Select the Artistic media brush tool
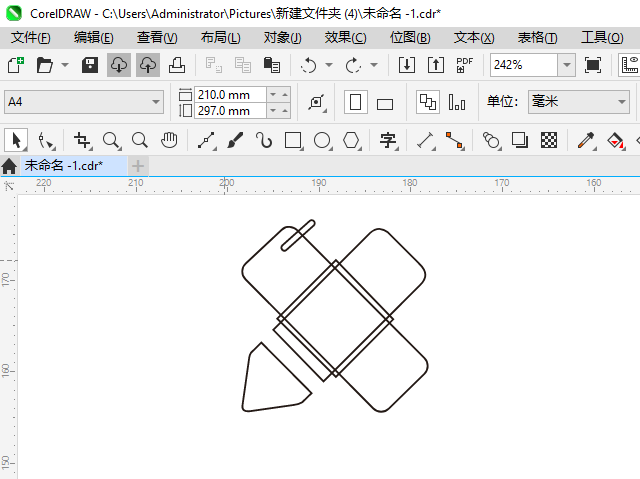The height and width of the screenshot is (479, 640). (235, 140)
